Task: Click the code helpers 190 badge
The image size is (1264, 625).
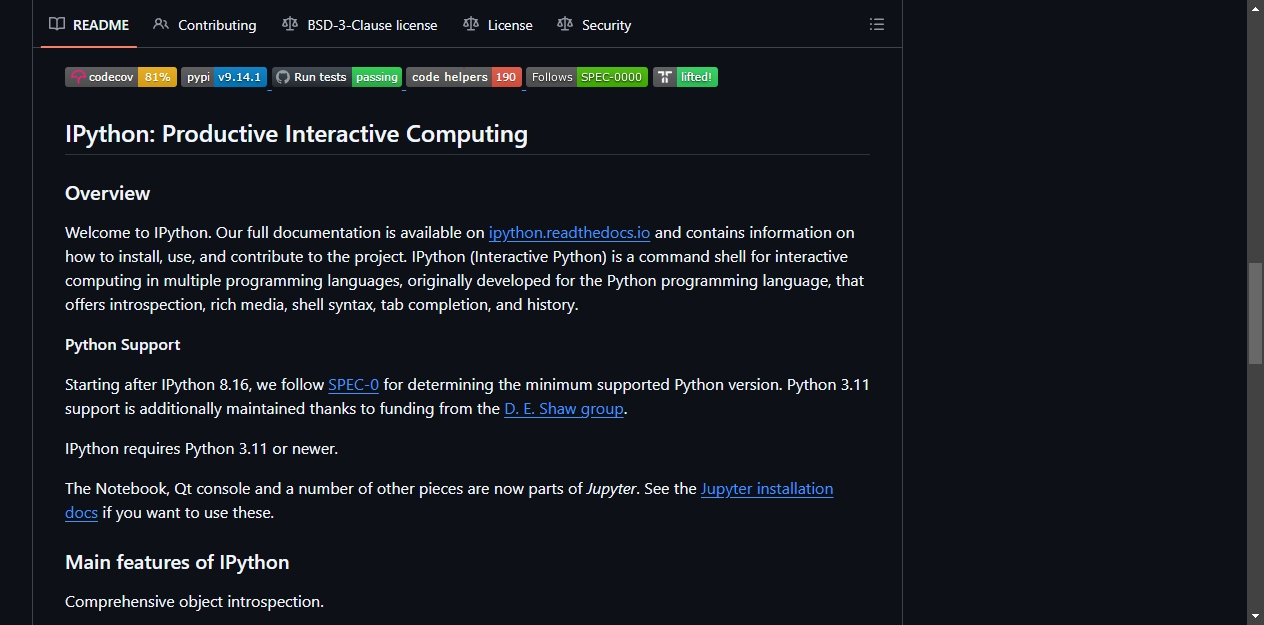Action: click(464, 77)
